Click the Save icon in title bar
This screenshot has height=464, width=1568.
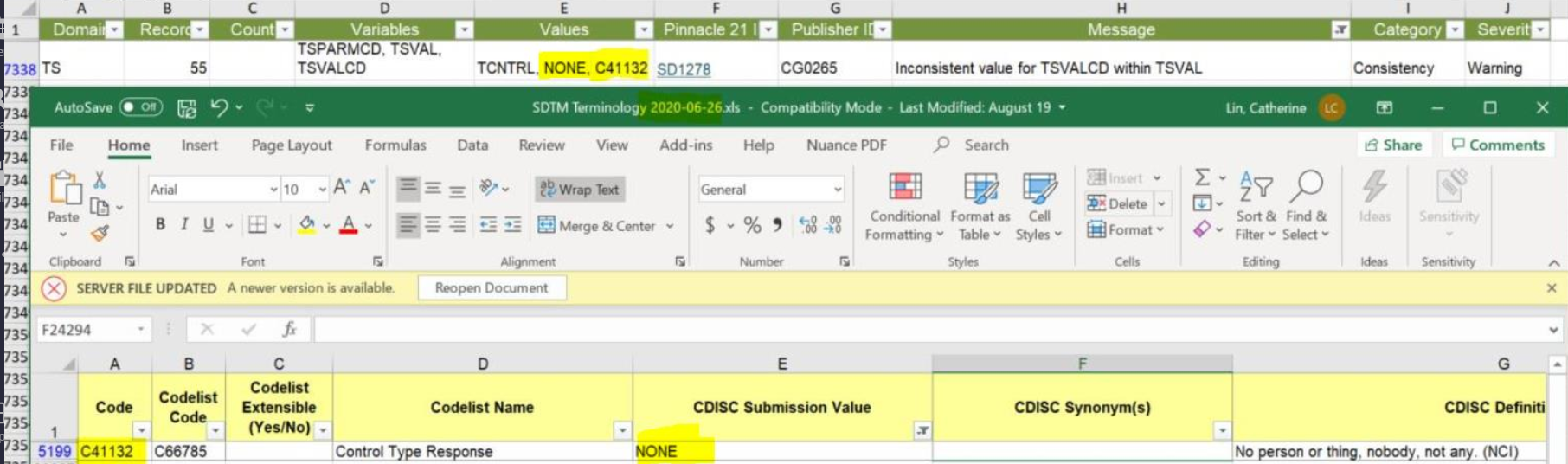[187, 107]
